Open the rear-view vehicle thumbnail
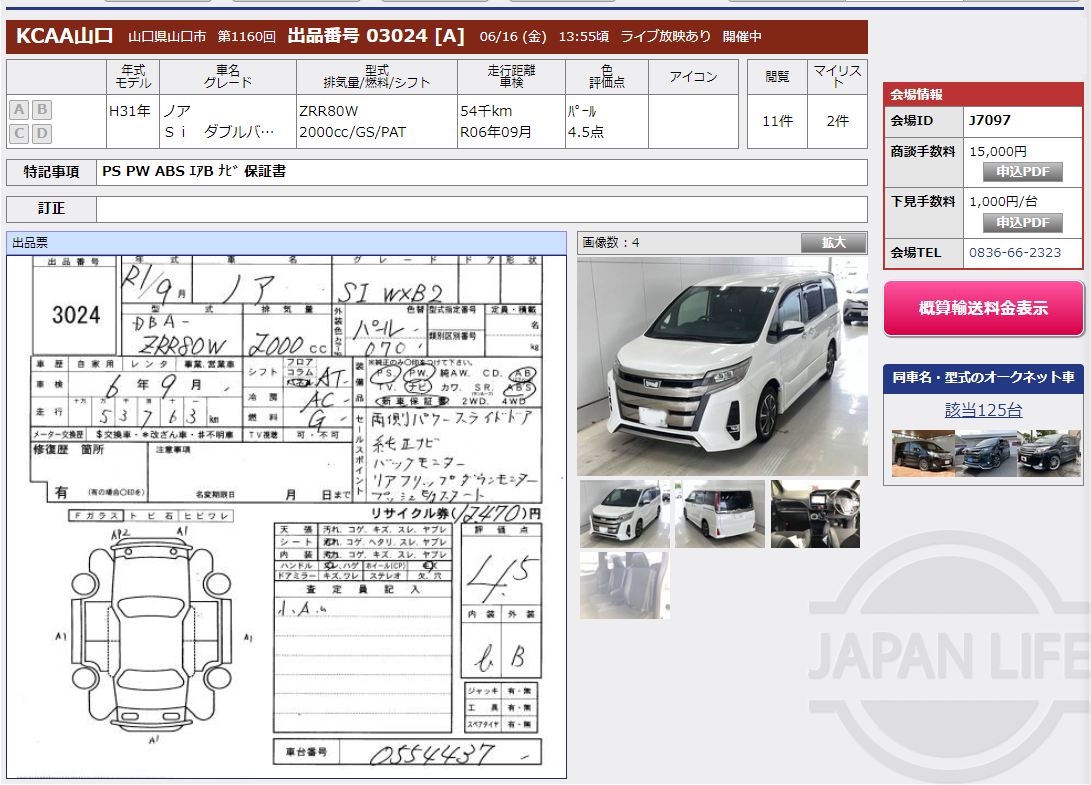Viewport: 1091px width, 785px height. point(719,514)
